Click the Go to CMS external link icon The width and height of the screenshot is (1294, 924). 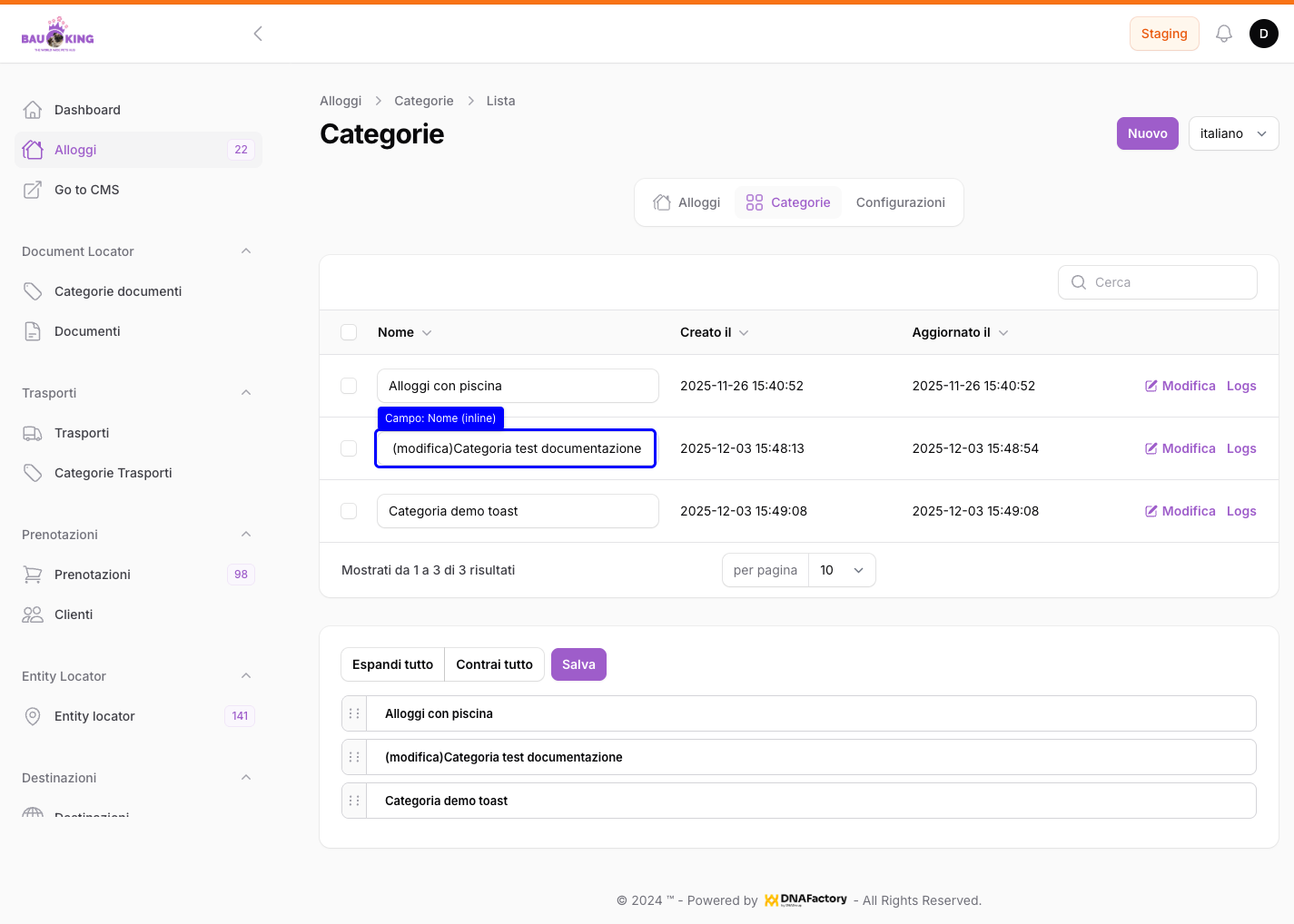[x=33, y=190]
